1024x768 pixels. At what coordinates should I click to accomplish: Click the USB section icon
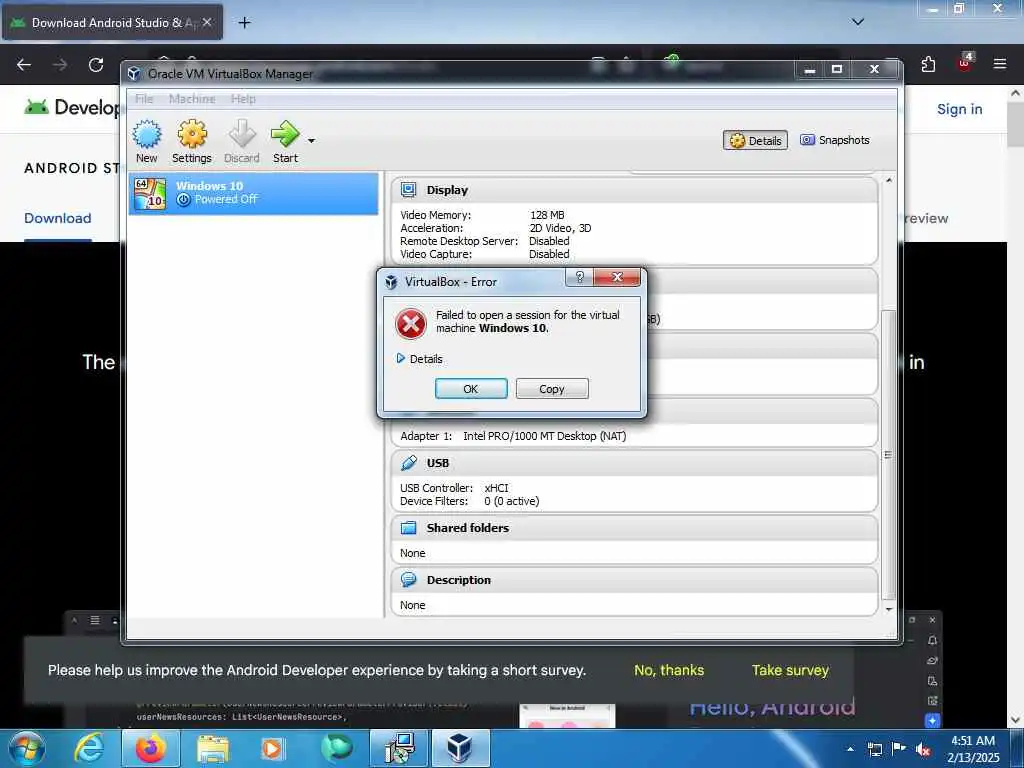(409, 463)
